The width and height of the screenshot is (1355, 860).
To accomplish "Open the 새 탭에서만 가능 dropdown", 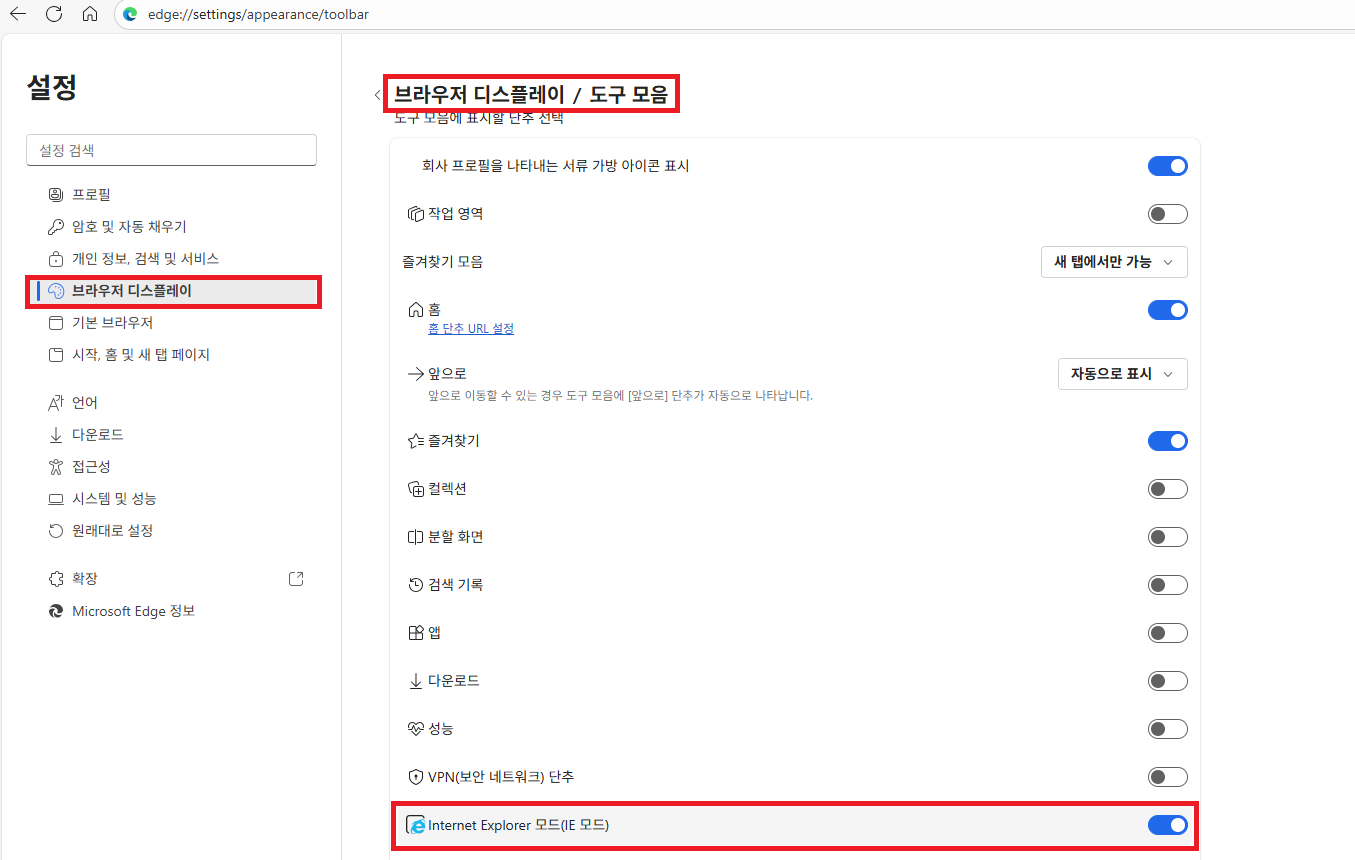I will click(x=1114, y=262).
